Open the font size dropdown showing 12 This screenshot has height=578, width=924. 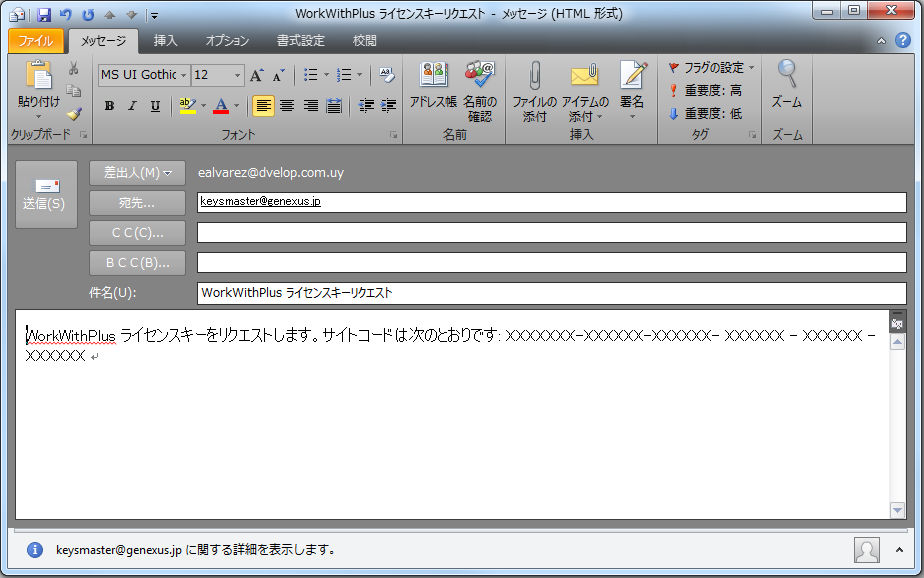coord(238,75)
